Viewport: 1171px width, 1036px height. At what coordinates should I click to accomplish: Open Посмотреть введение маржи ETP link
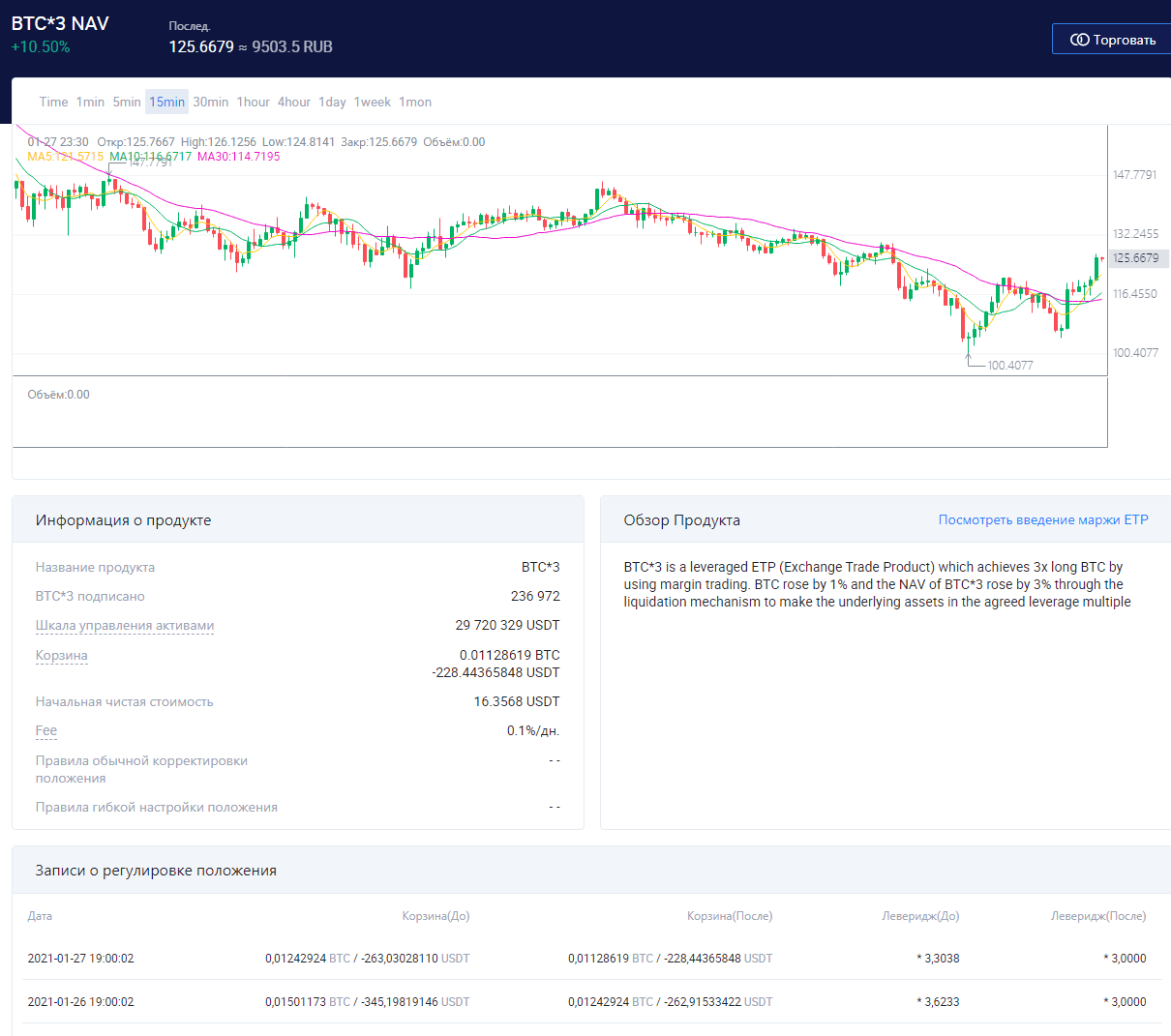tap(1042, 520)
